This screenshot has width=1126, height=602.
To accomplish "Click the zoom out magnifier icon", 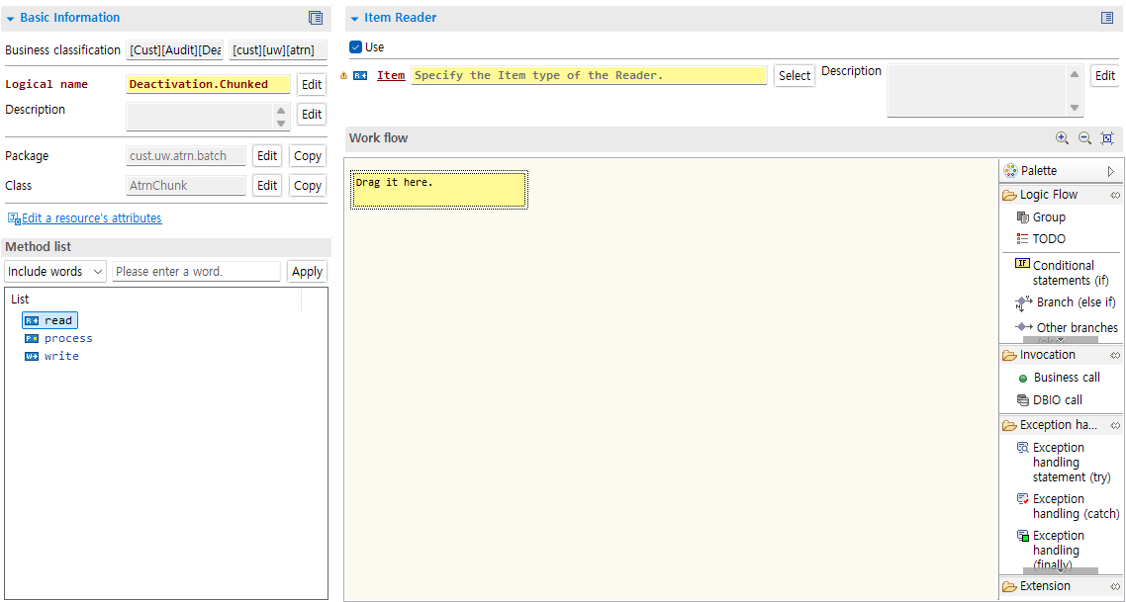I will point(1084,138).
